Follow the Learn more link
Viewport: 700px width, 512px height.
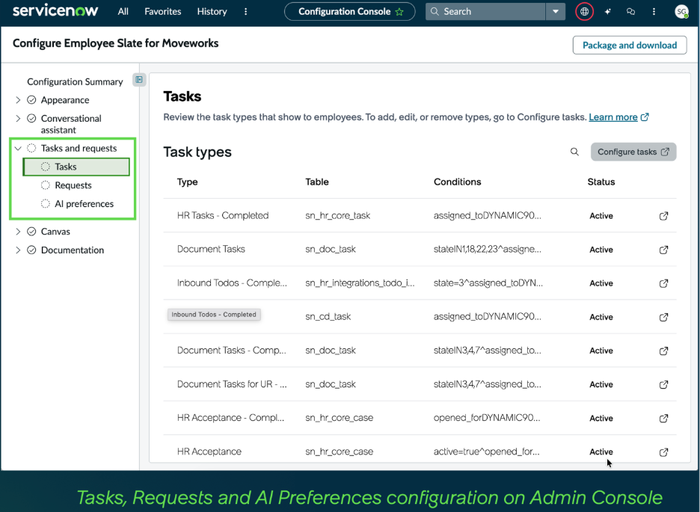click(613, 117)
